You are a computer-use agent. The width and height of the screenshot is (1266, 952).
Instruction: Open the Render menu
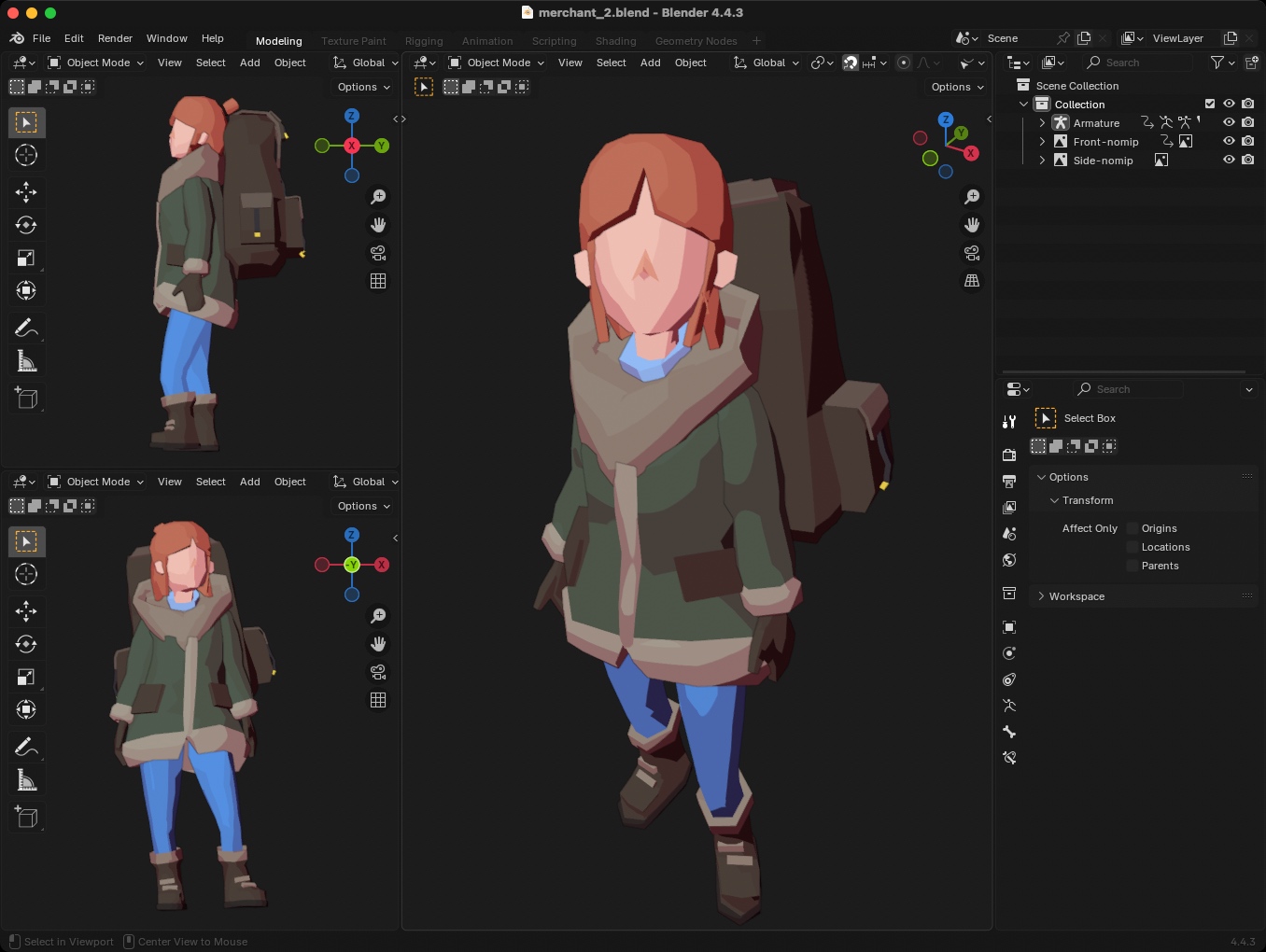point(115,38)
